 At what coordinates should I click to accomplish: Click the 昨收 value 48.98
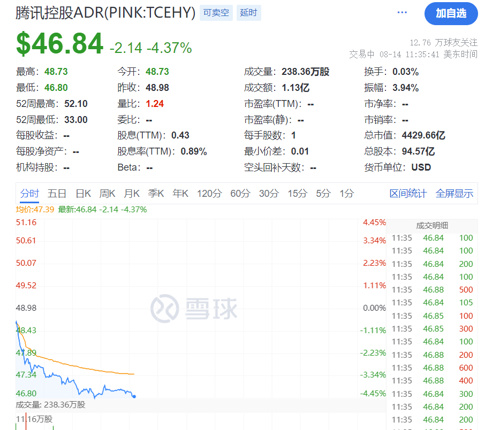(x=157, y=88)
